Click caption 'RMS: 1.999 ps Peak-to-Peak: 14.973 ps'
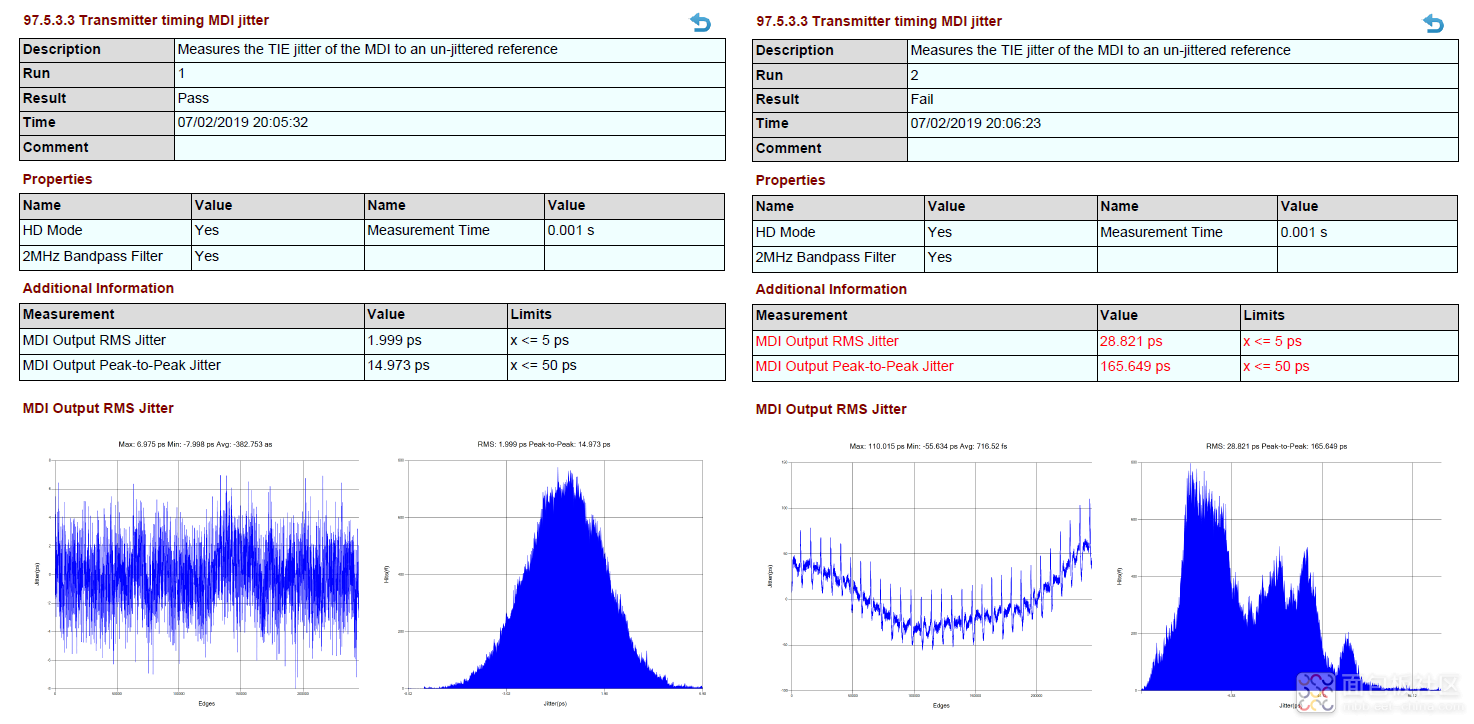 544,444
